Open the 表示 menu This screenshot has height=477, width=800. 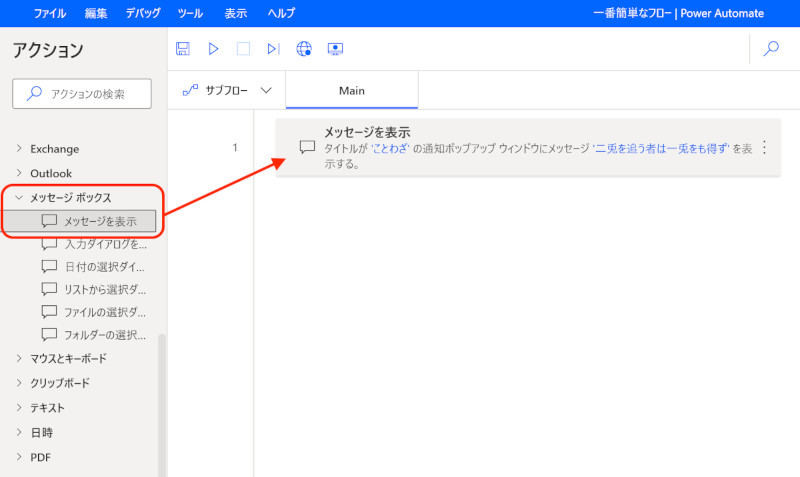[236, 13]
